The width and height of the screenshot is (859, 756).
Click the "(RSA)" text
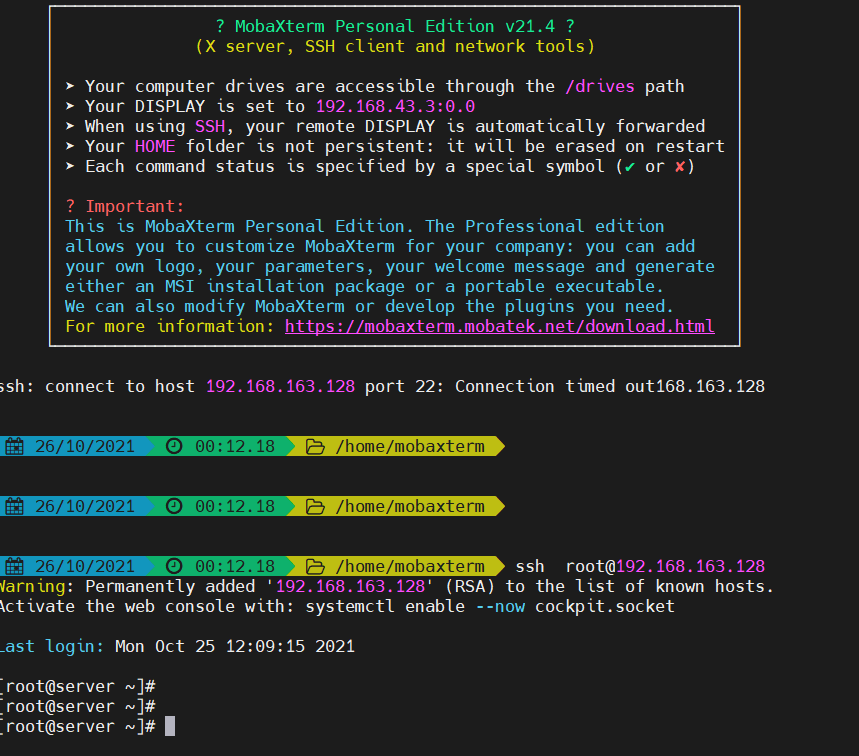470,587
